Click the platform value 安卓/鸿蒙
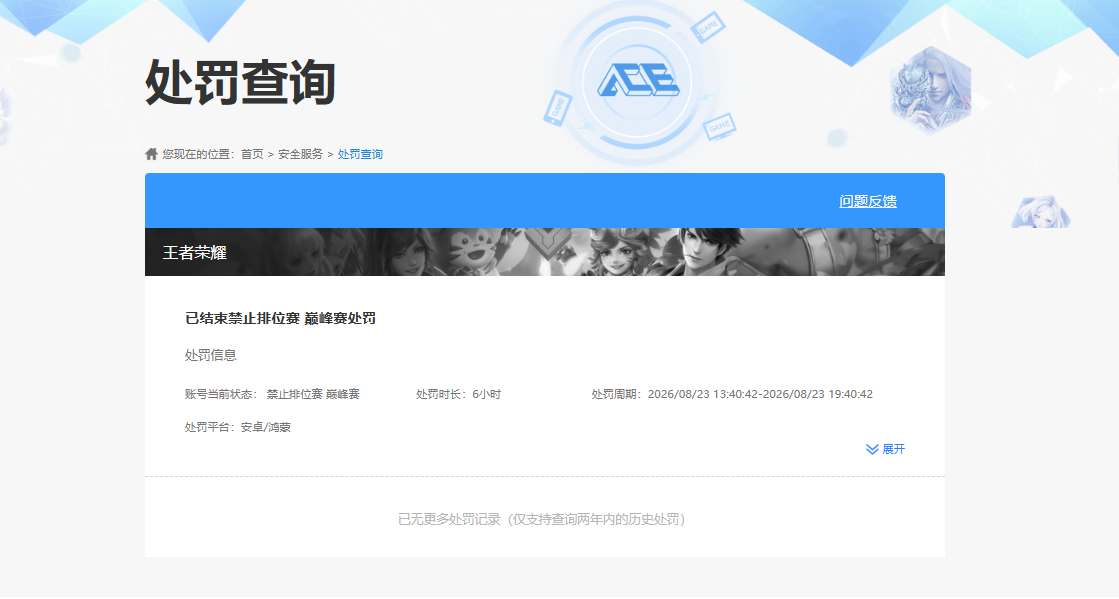The image size is (1119, 599). coord(265,427)
